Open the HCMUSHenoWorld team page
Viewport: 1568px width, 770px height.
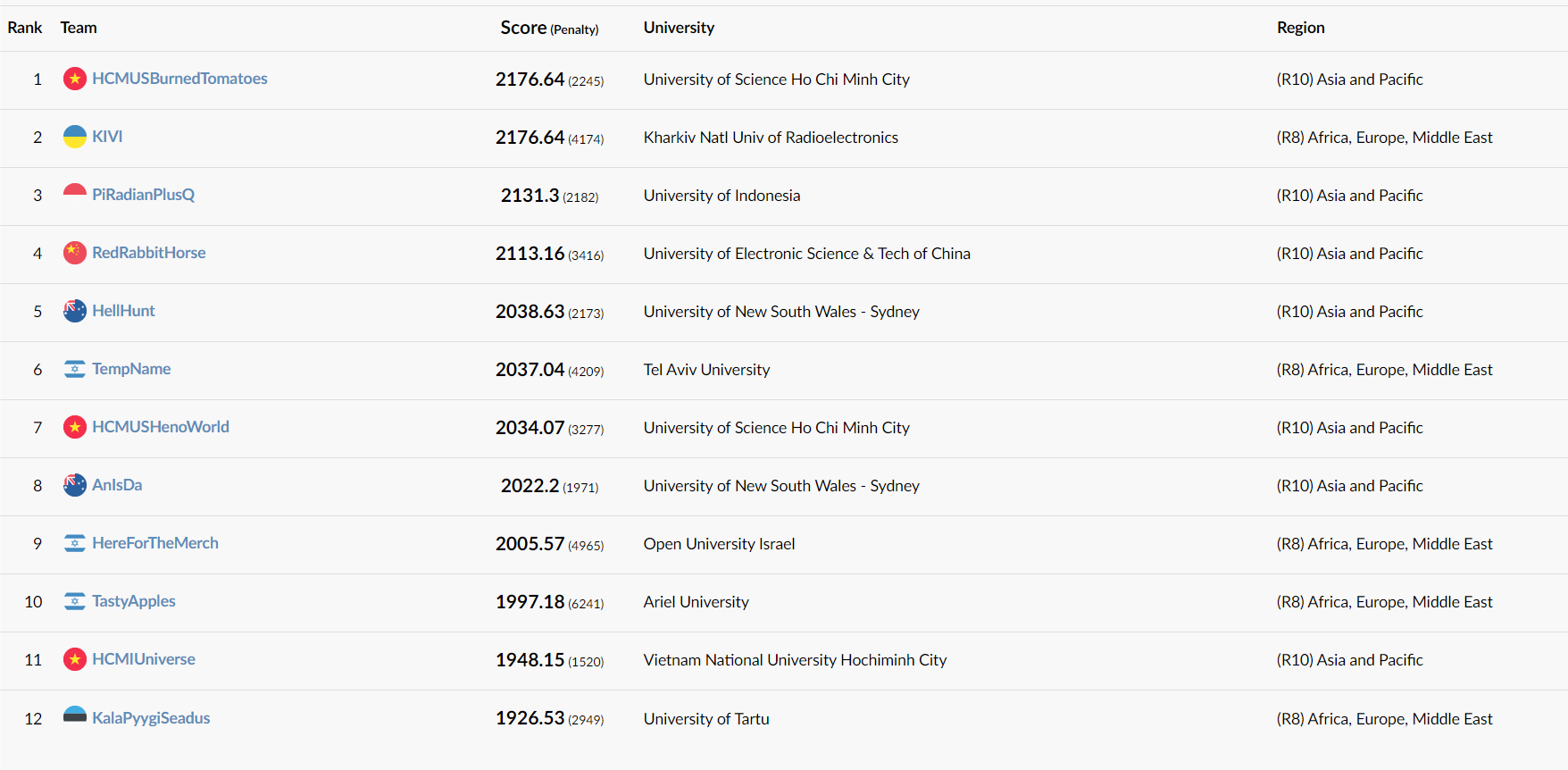[x=161, y=427]
